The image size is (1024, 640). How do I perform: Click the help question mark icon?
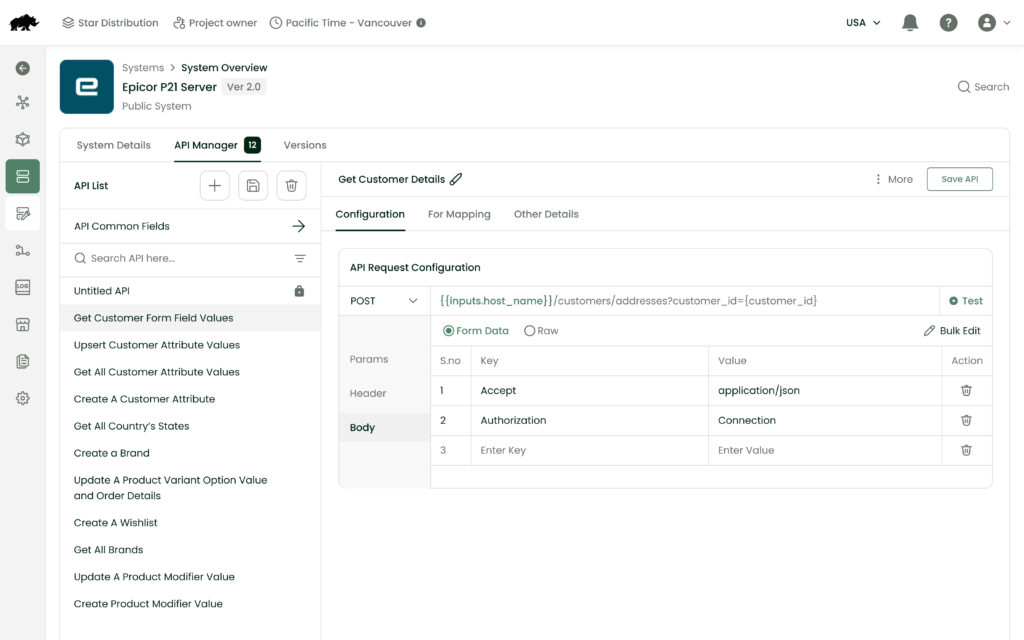click(948, 23)
